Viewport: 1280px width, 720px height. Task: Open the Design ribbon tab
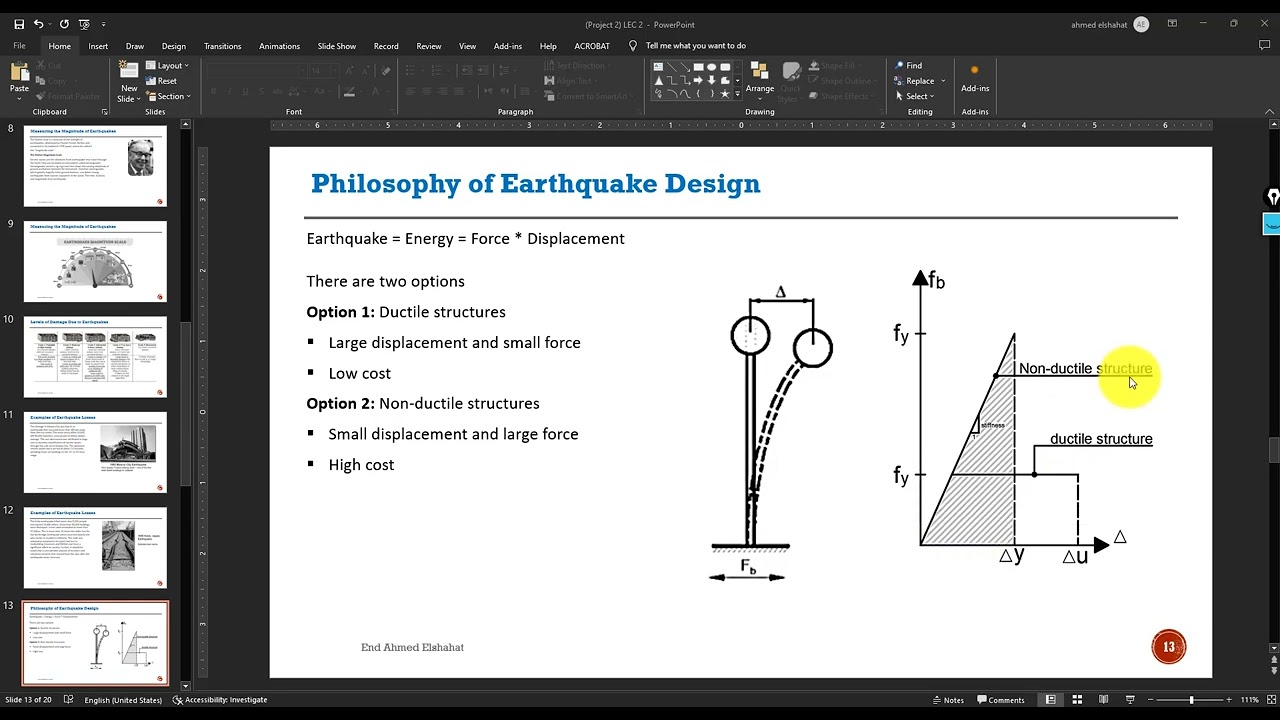174,46
